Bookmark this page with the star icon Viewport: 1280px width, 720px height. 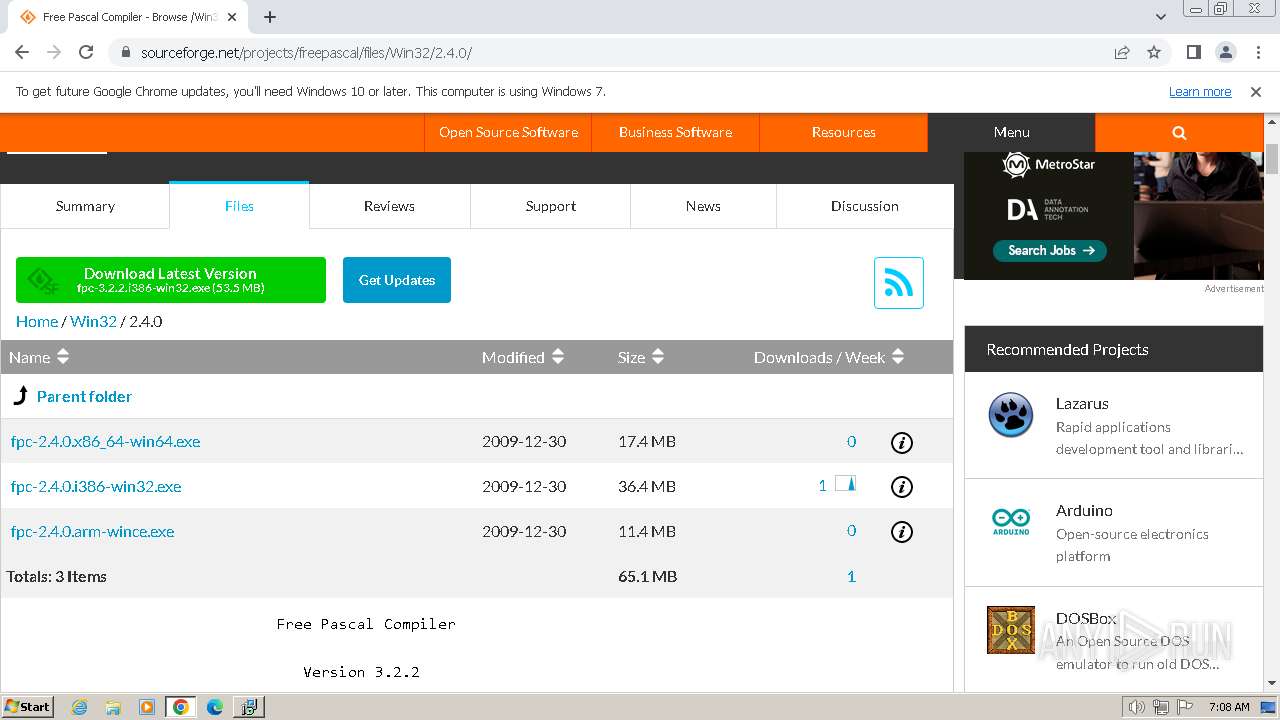pos(1154,52)
